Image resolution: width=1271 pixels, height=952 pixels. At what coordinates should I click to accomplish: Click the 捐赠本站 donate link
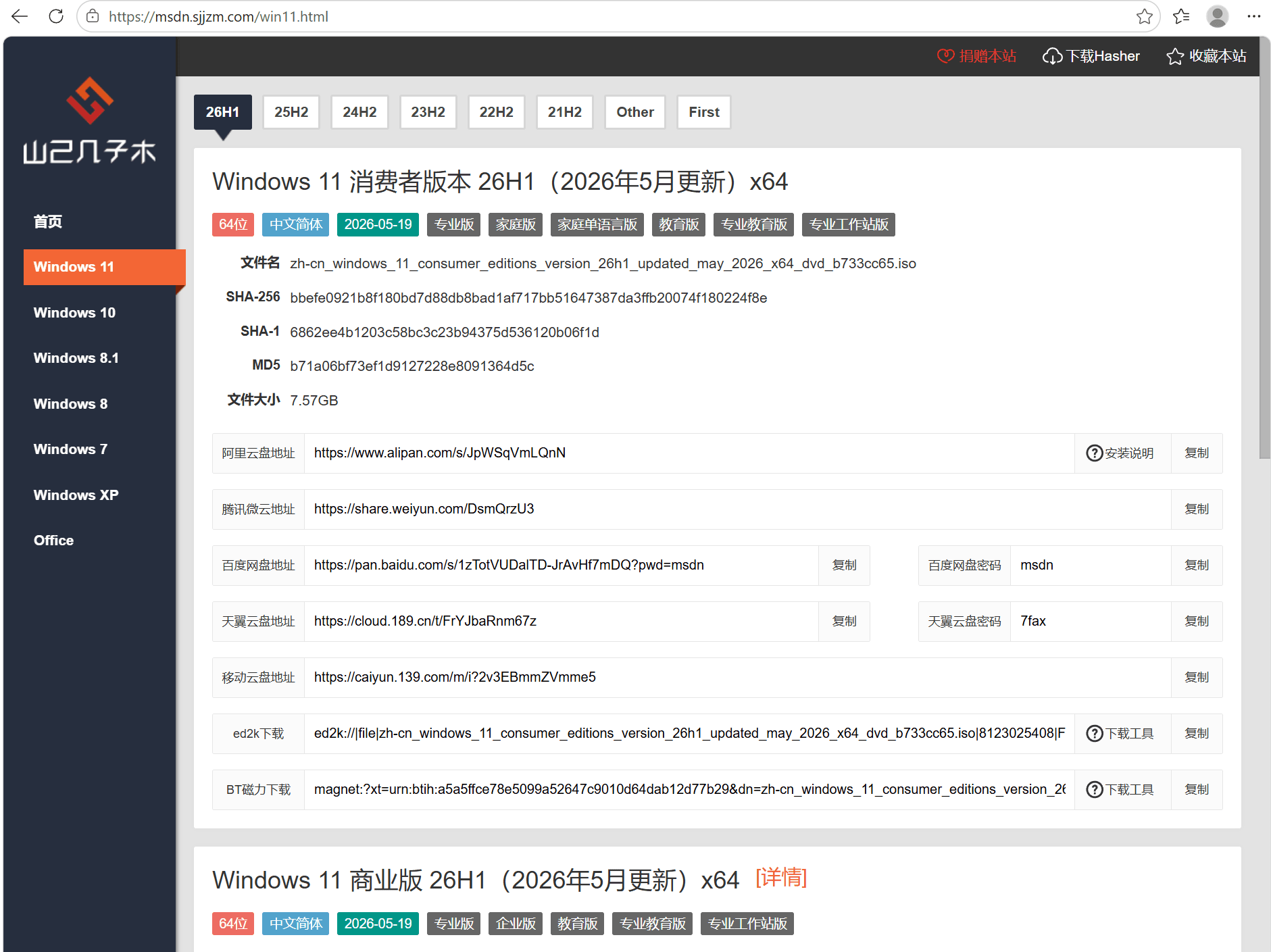point(976,56)
